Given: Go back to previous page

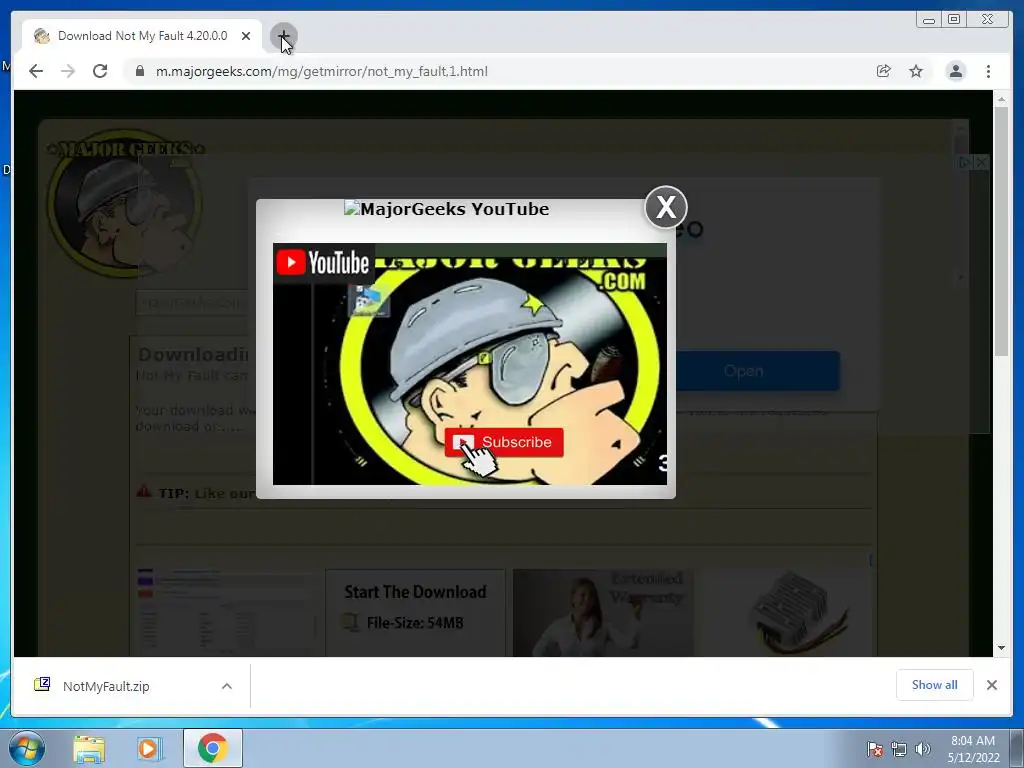Looking at the screenshot, I should pos(36,71).
